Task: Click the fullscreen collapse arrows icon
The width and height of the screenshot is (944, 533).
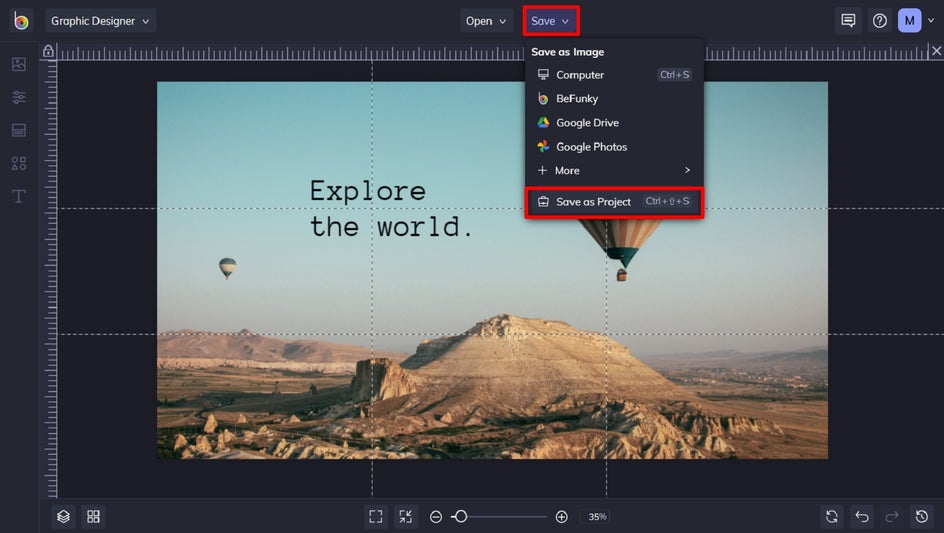Action: [x=406, y=517]
